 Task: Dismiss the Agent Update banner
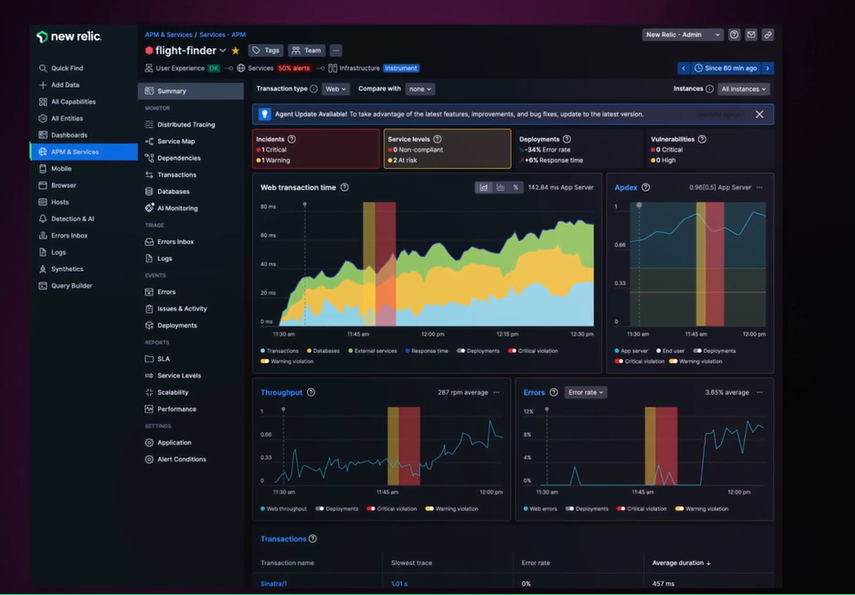(x=759, y=114)
